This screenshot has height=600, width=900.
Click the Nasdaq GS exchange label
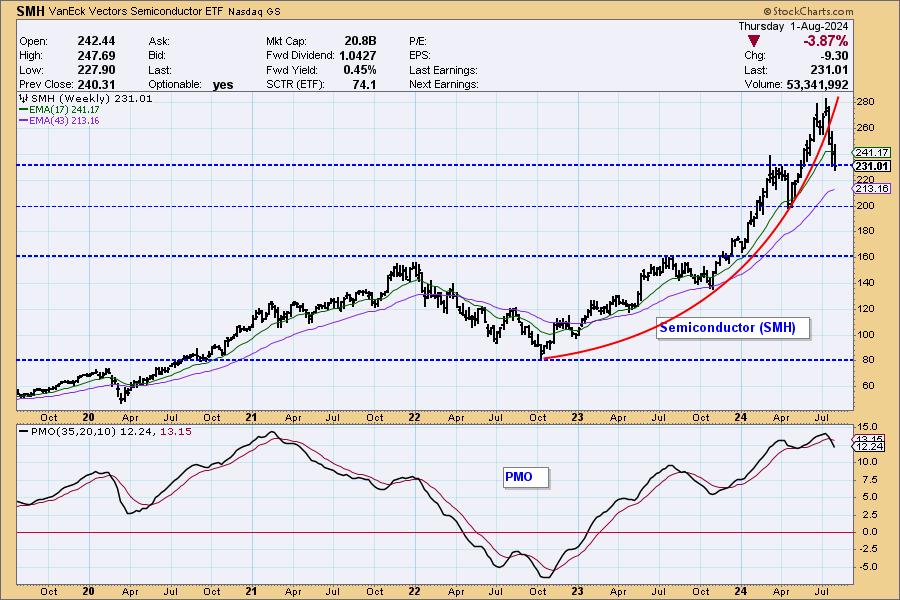[252, 11]
